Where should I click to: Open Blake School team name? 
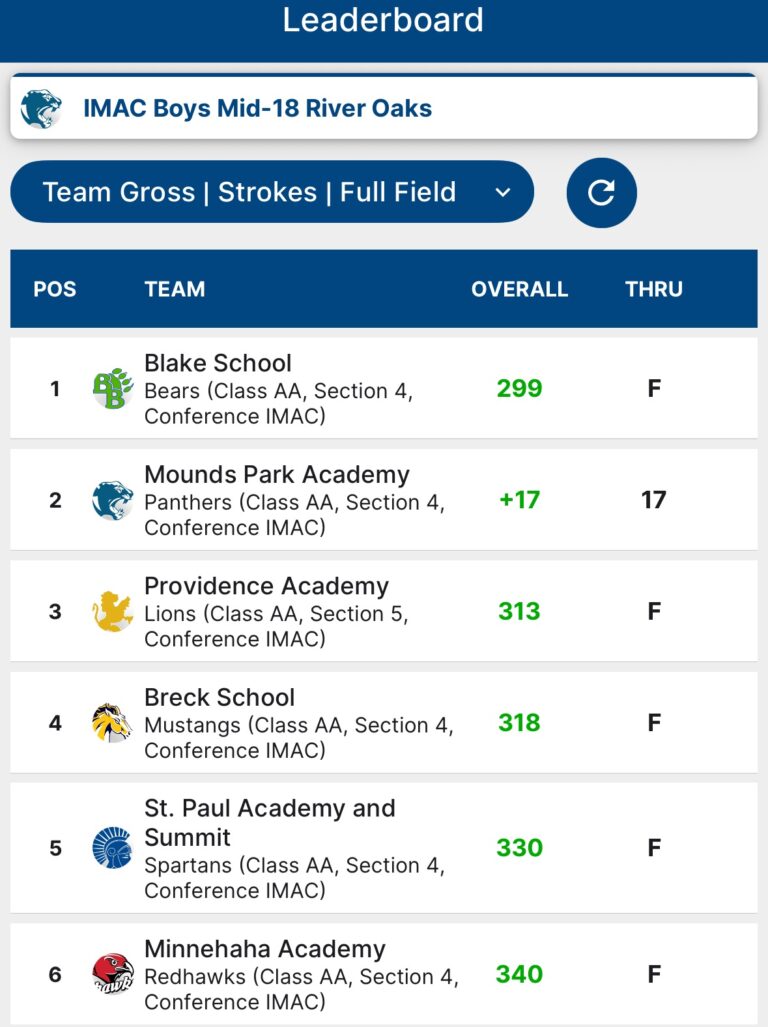coord(218,363)
